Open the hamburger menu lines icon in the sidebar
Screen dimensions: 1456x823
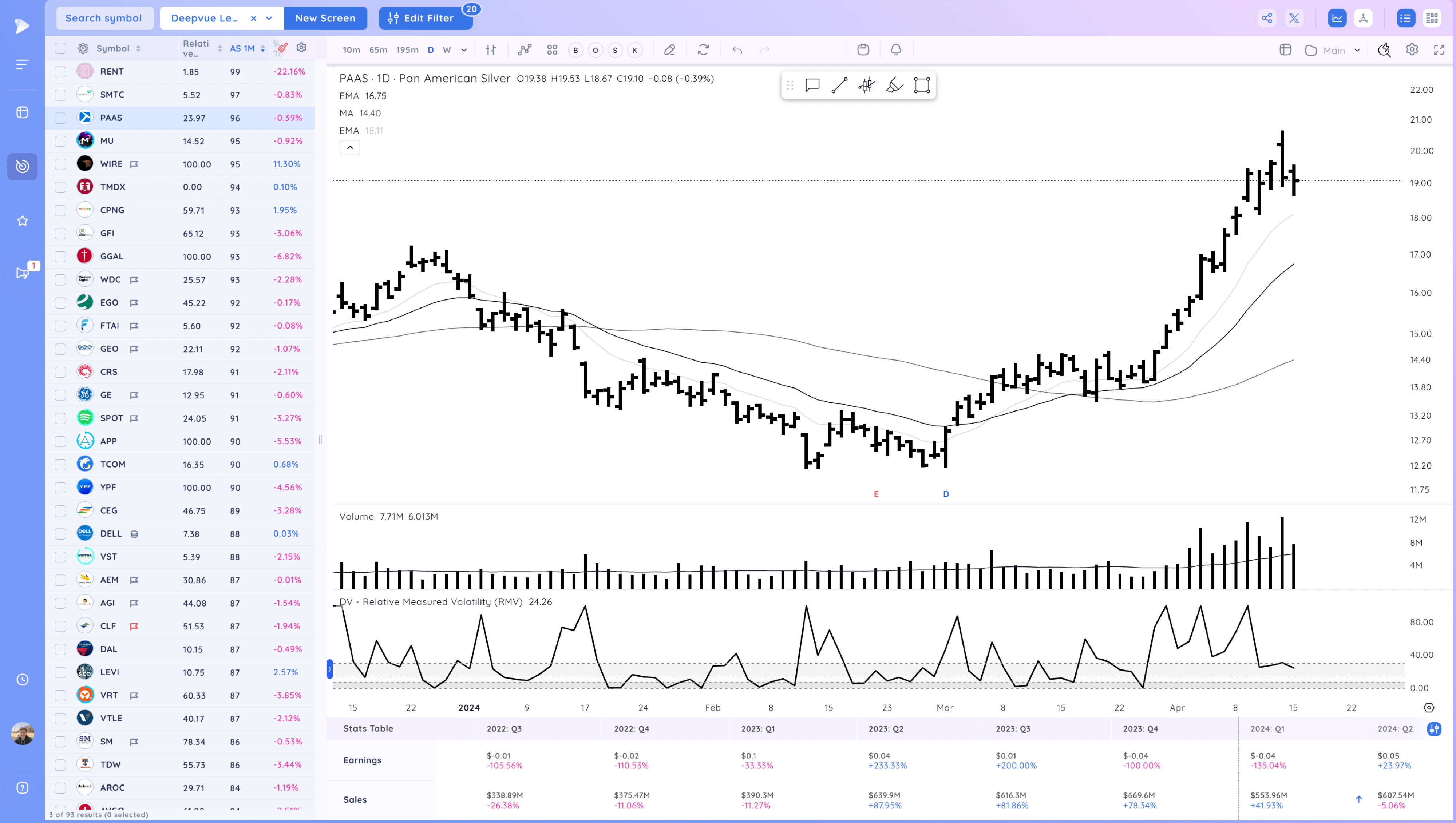[x=22, y=64]
